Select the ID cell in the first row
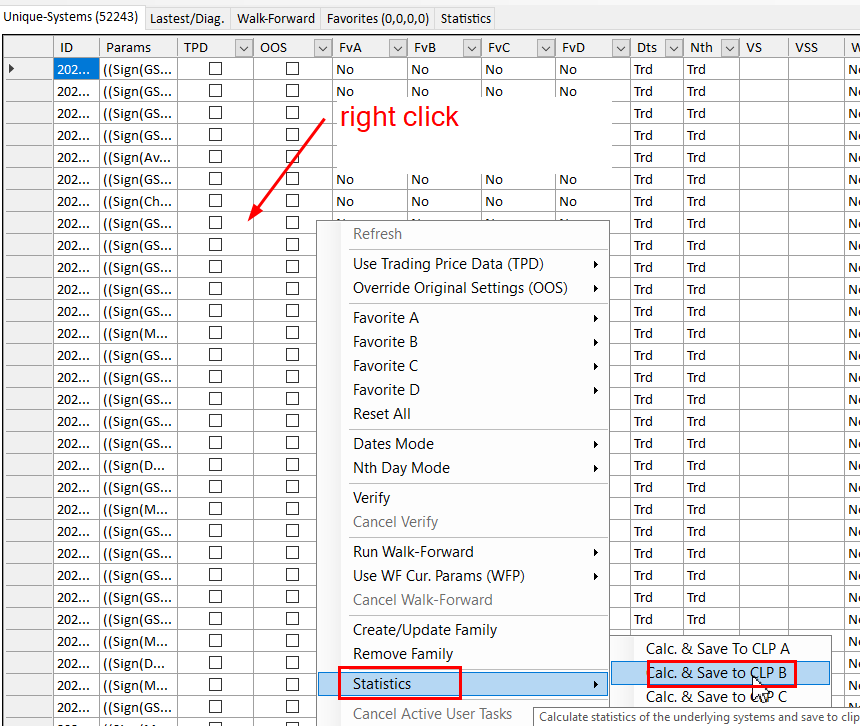This screenshot has width=860, height=726. click(76, 69)
